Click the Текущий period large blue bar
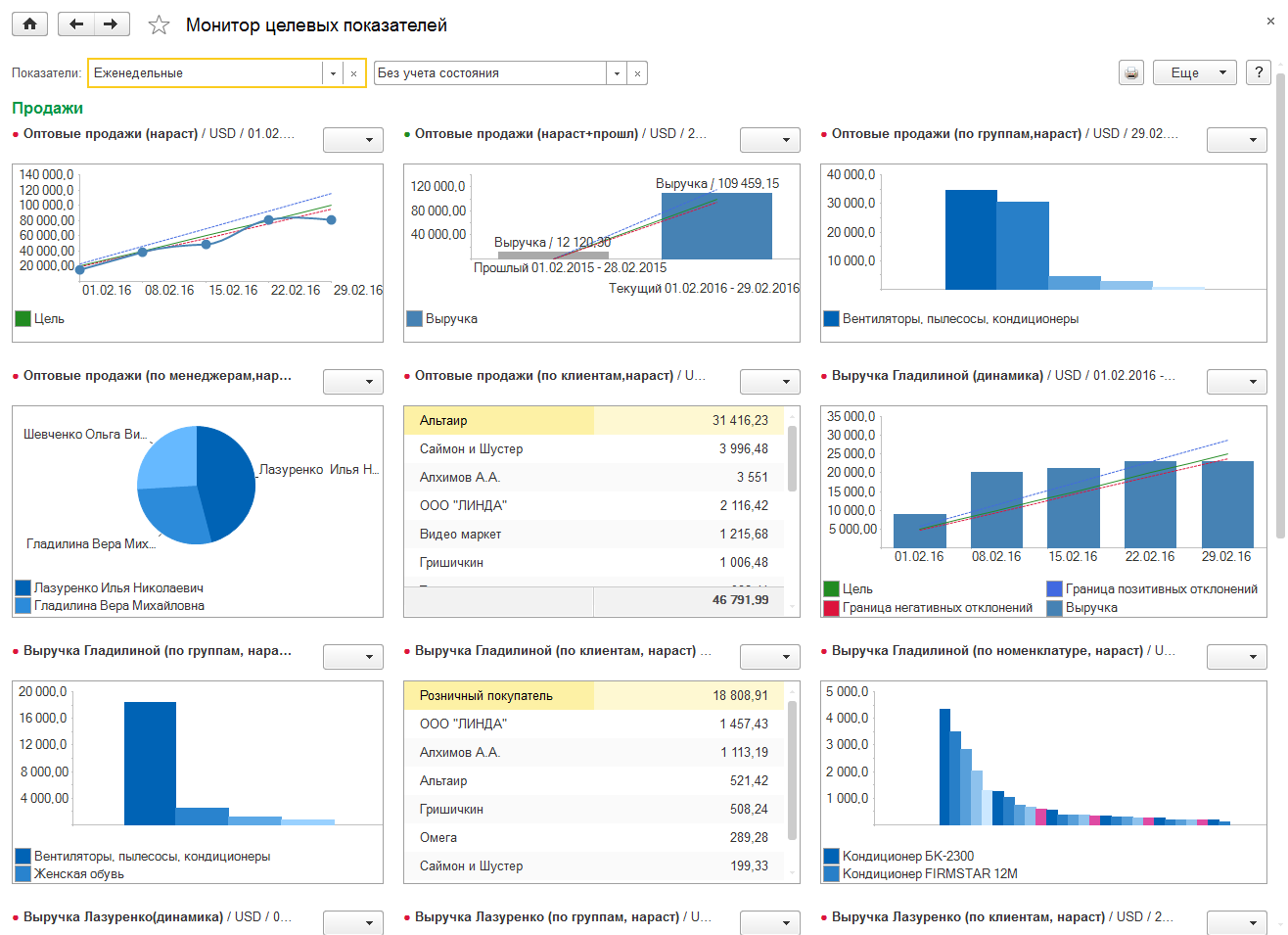 coord(716,226)
